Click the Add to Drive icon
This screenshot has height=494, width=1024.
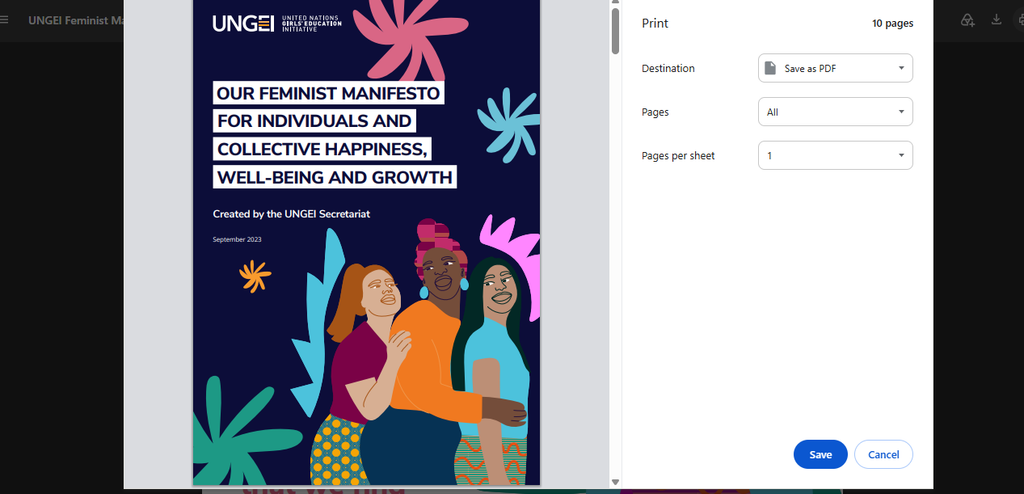coord(967,20)
